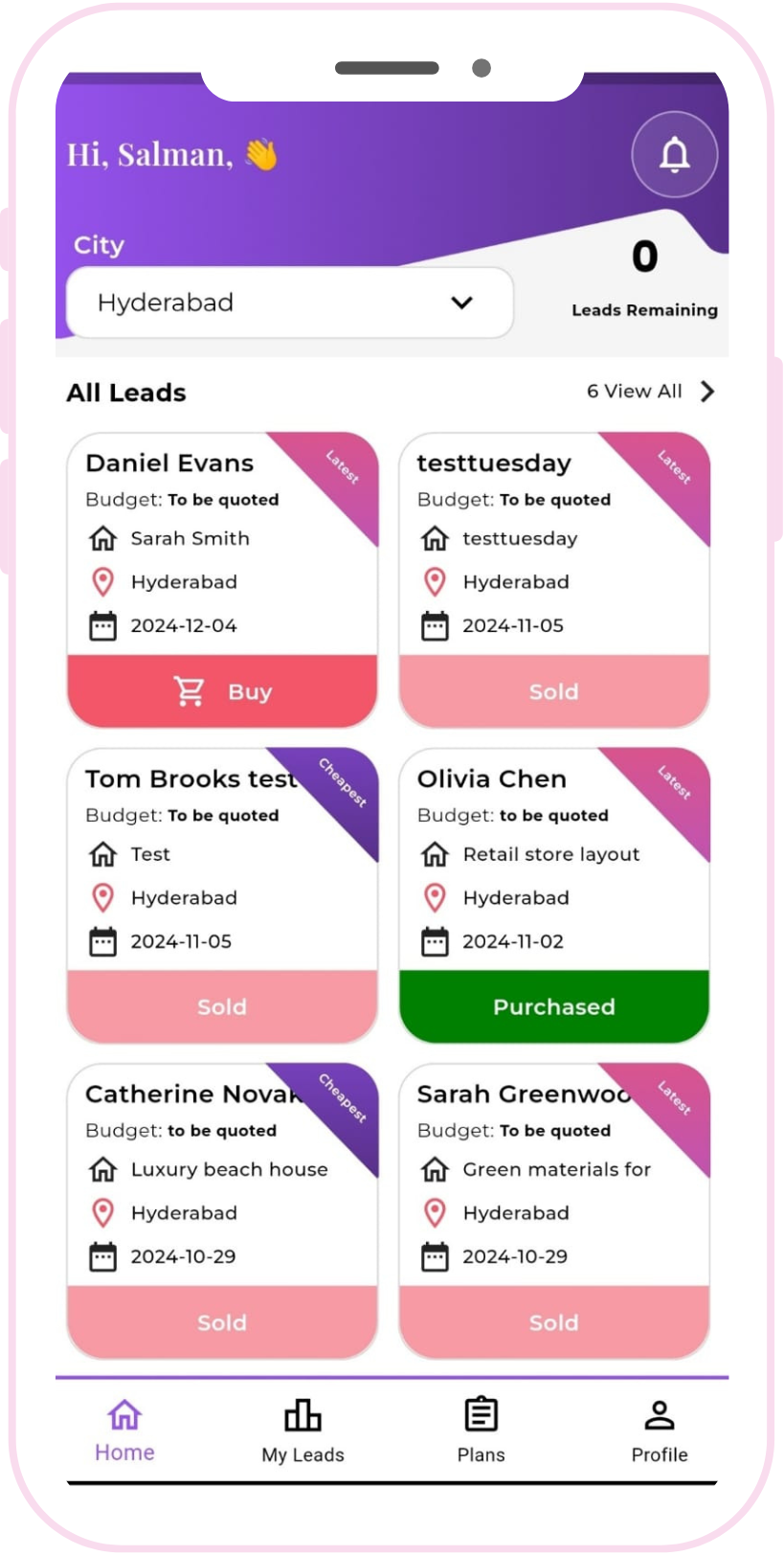
Task: Click the green Purchased button
Action: point(553,1006)
